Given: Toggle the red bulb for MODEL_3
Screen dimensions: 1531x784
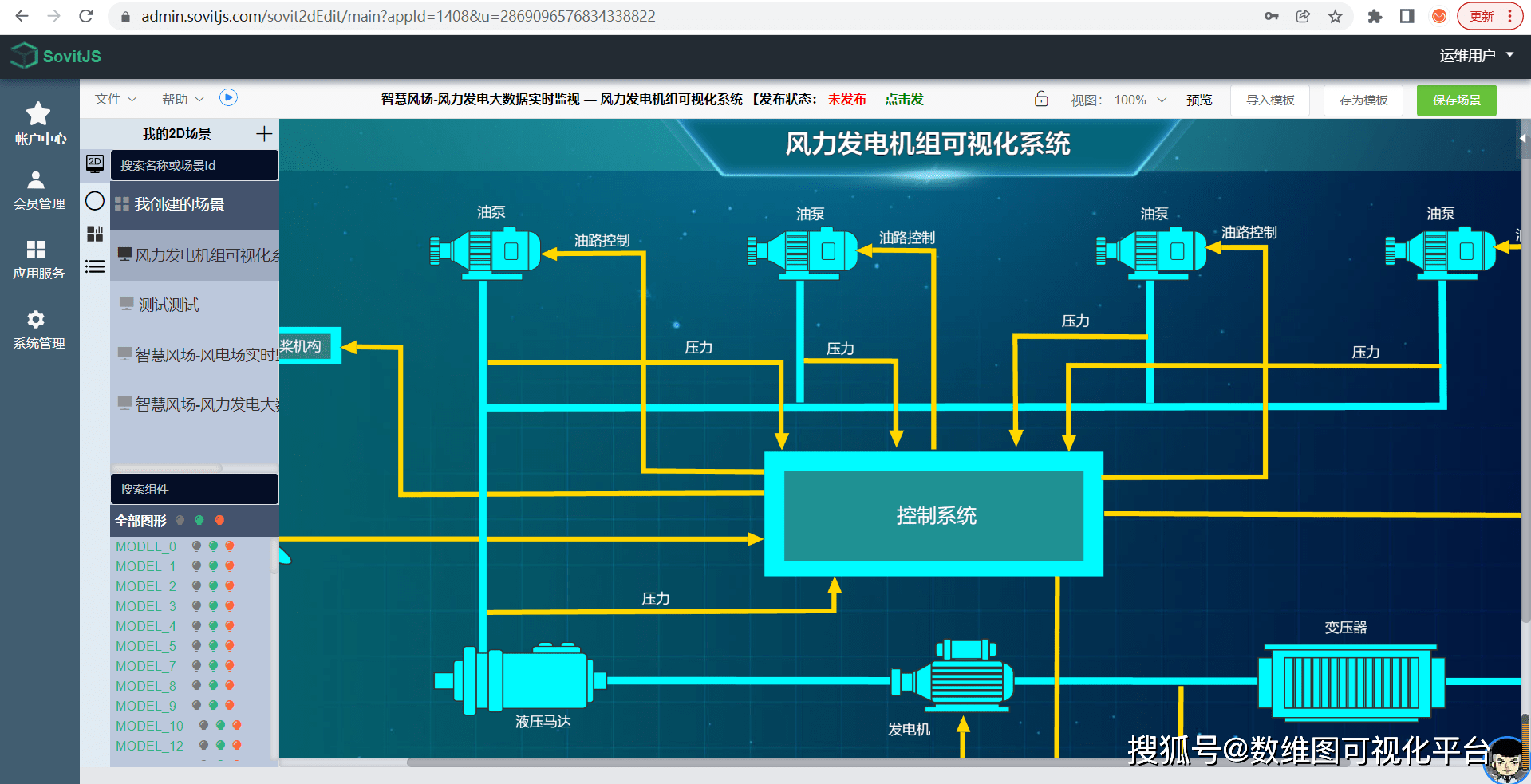Looking at the screenshot, I should [230, 606].
